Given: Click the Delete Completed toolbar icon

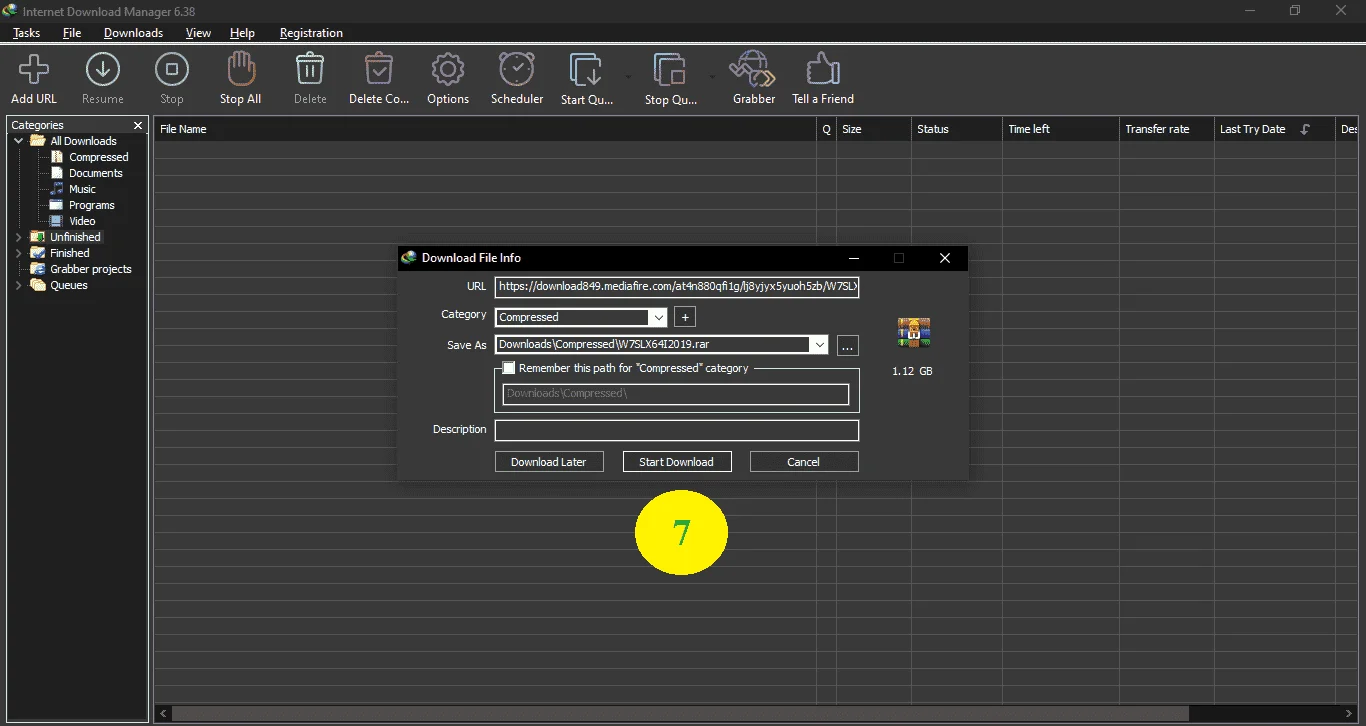Looking at the screenshot, I should 379,69.
